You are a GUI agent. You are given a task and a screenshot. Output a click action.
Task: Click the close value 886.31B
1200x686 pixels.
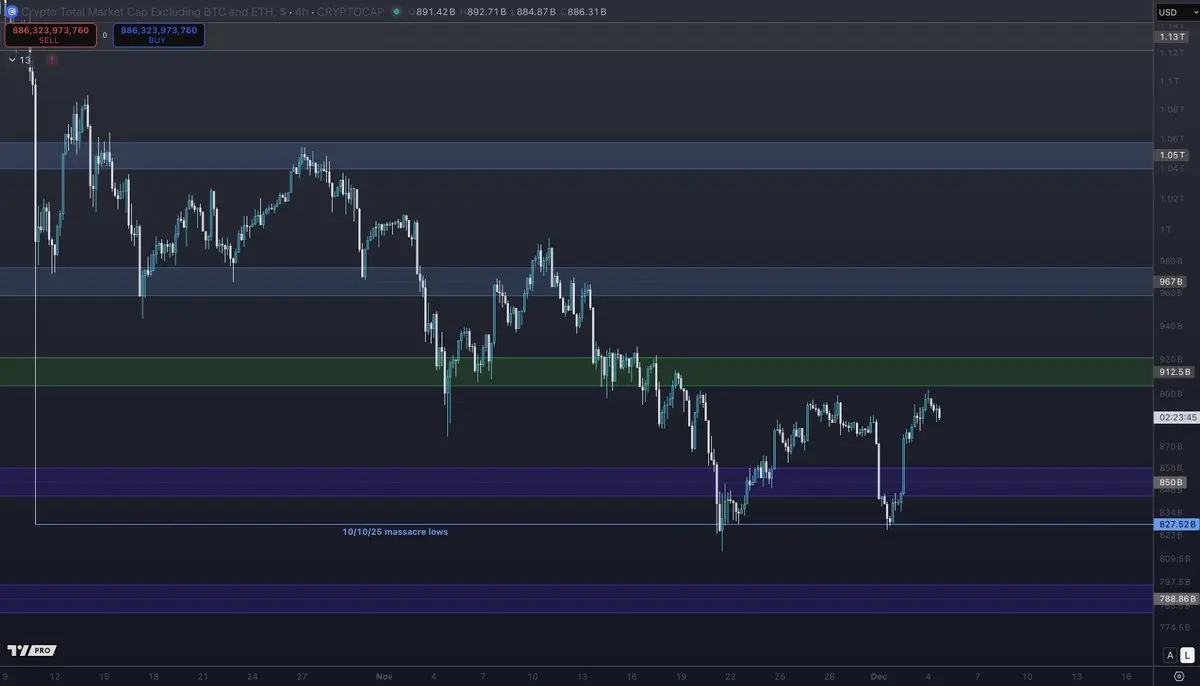(x=585, y=12)
